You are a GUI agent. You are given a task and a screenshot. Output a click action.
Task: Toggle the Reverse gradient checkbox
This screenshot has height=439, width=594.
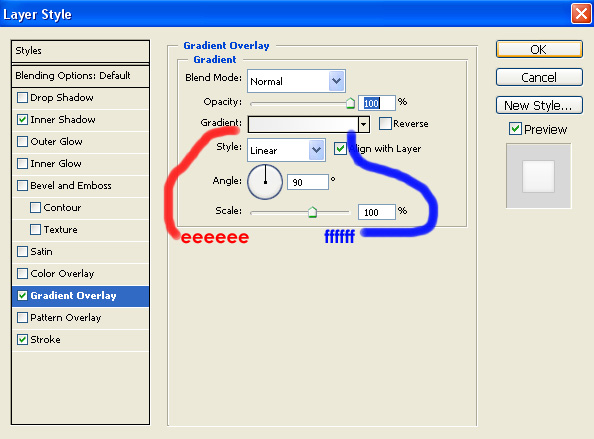coord(385,123)
